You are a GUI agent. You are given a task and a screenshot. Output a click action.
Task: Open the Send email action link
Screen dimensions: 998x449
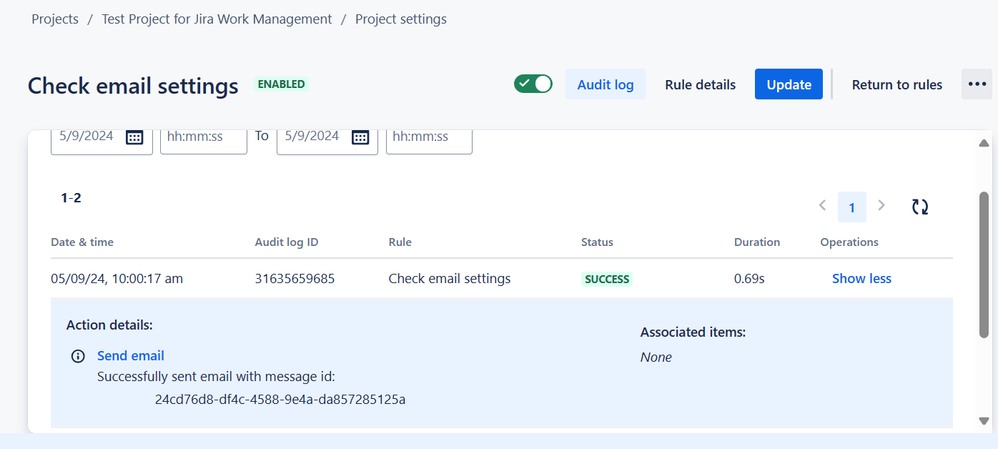[130, 356]
